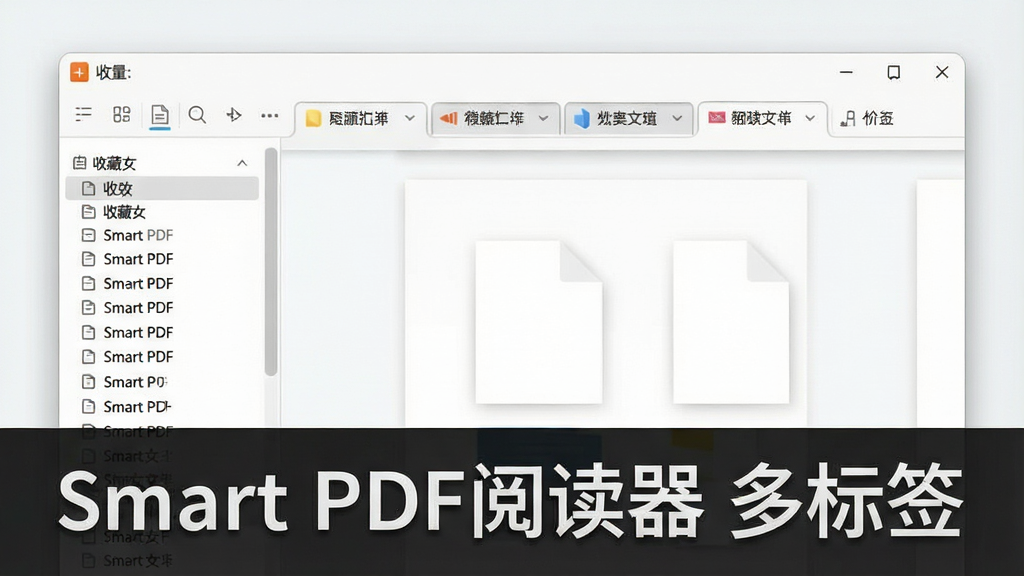Minimize the reader window
1024x576 pixels.
[x=846, y=72]
